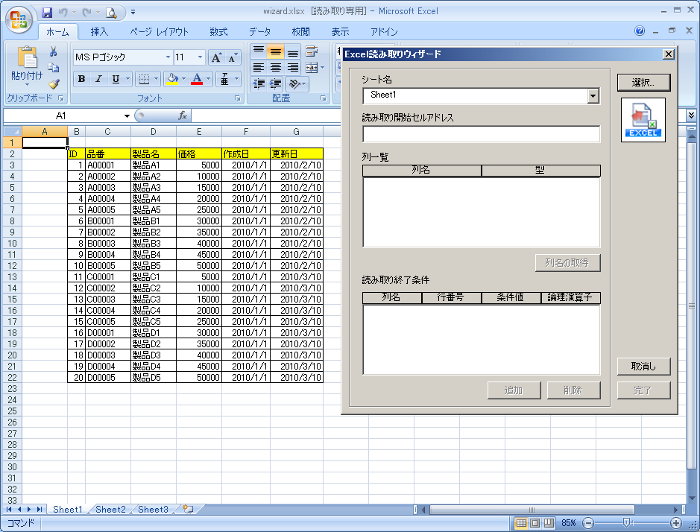
Task: Click the Format Painter brush icon
Action: coord(54,84)
